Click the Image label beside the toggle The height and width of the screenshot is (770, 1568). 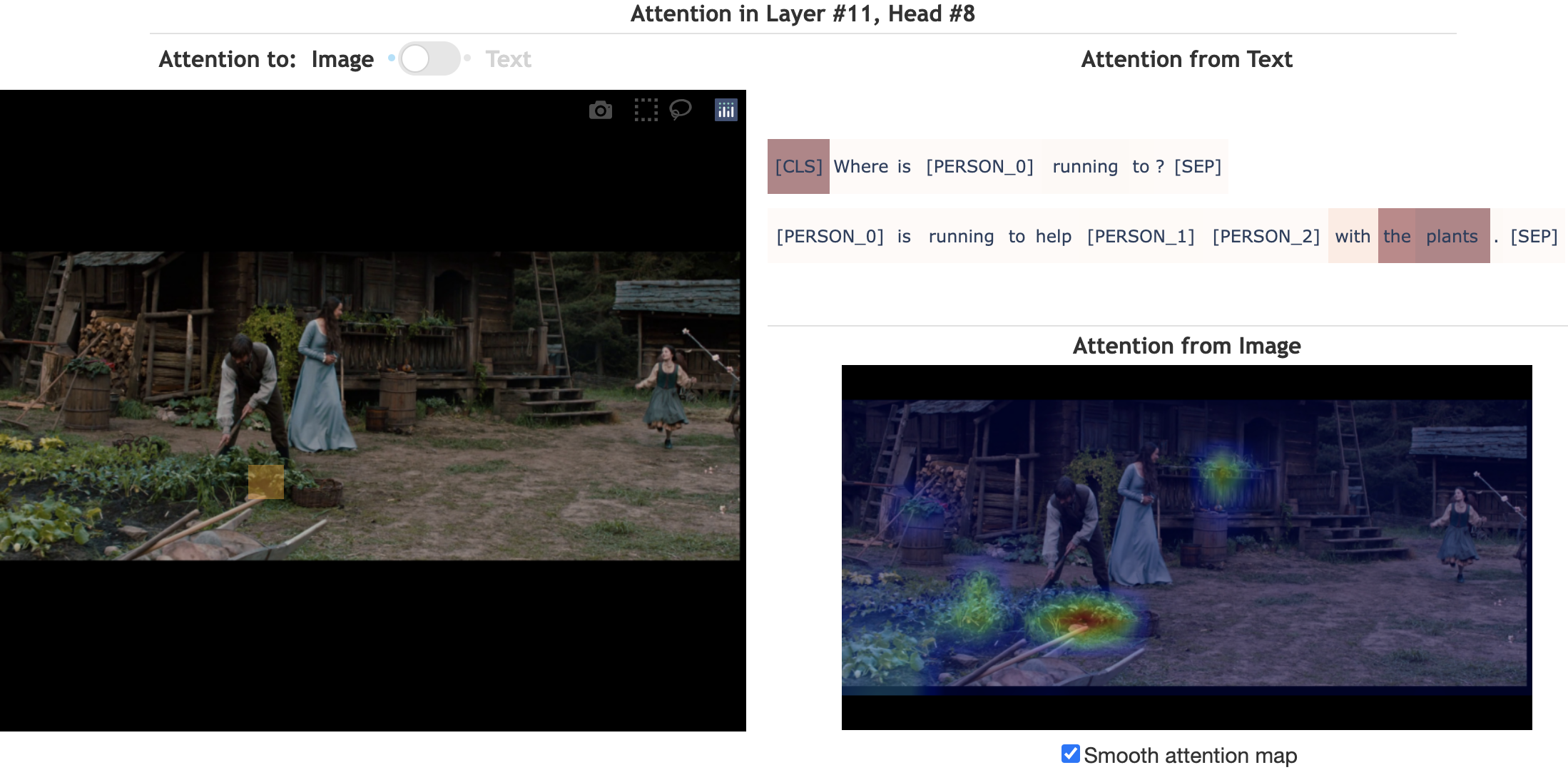pyautogui.click(x=342, y=59)
